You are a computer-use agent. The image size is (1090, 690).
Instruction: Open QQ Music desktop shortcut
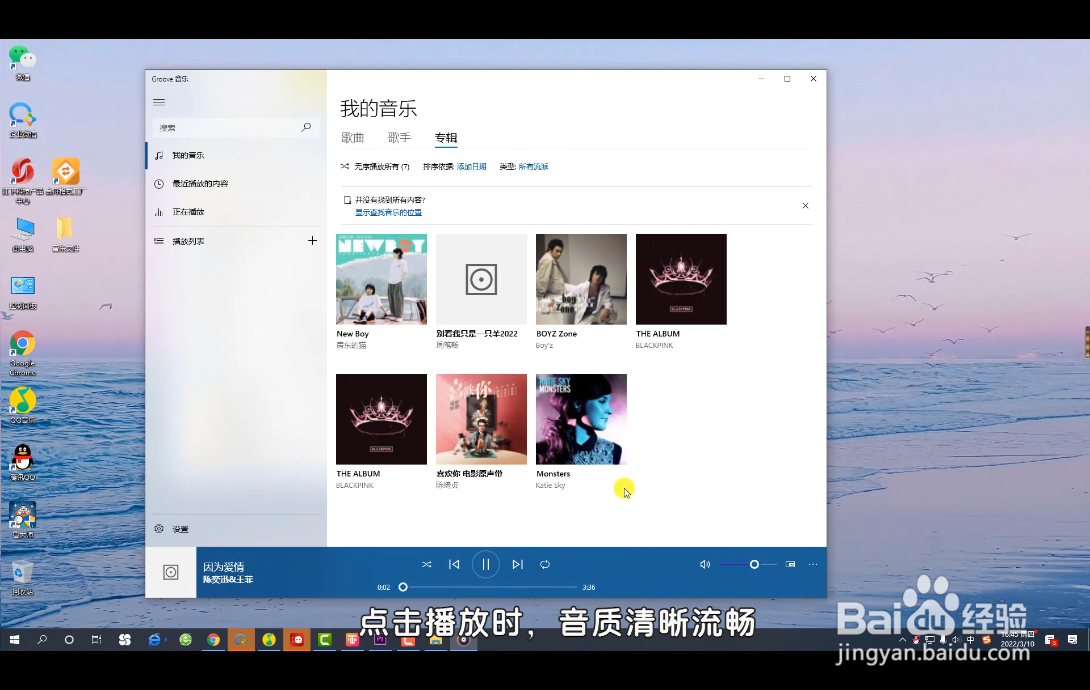click(22, 405)
